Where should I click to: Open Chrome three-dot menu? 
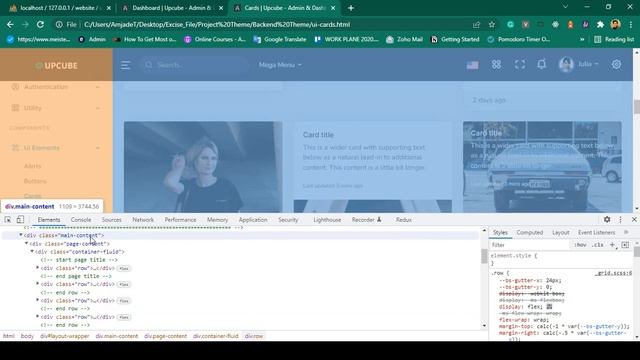point(631,24)
